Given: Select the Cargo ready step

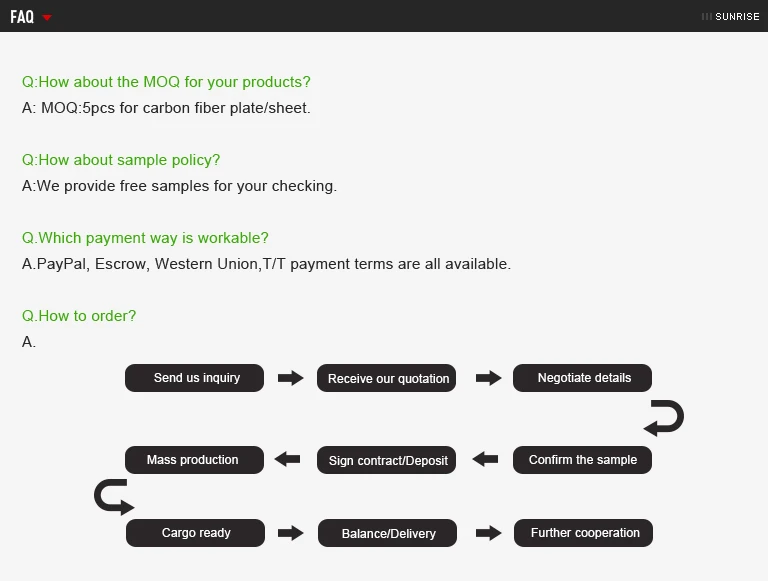Looking at the screenshot, I should tap(195, 533).
